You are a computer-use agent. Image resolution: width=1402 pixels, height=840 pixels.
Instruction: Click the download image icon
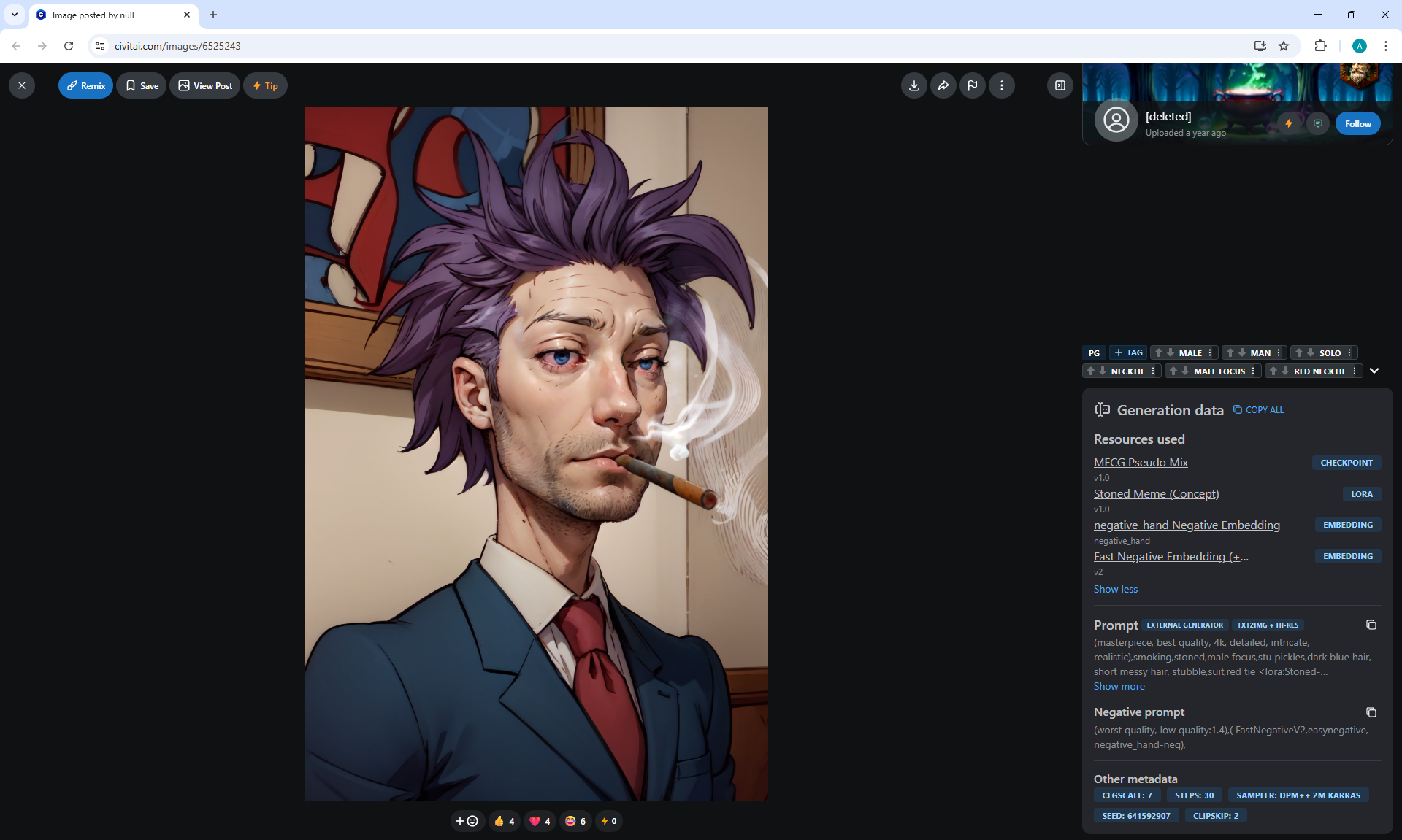click(913, 86)
